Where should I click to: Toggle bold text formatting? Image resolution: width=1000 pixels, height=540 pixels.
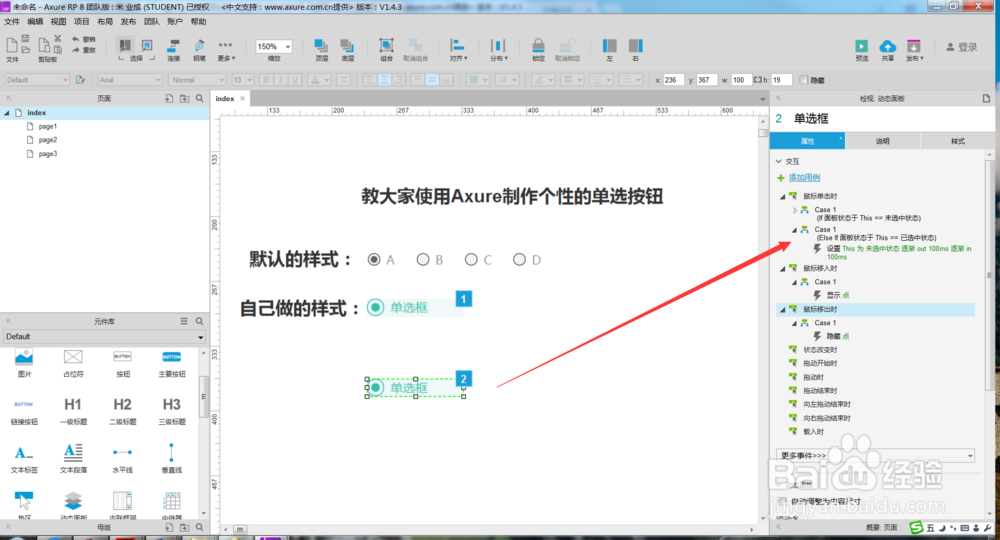(x=266, y=80)
